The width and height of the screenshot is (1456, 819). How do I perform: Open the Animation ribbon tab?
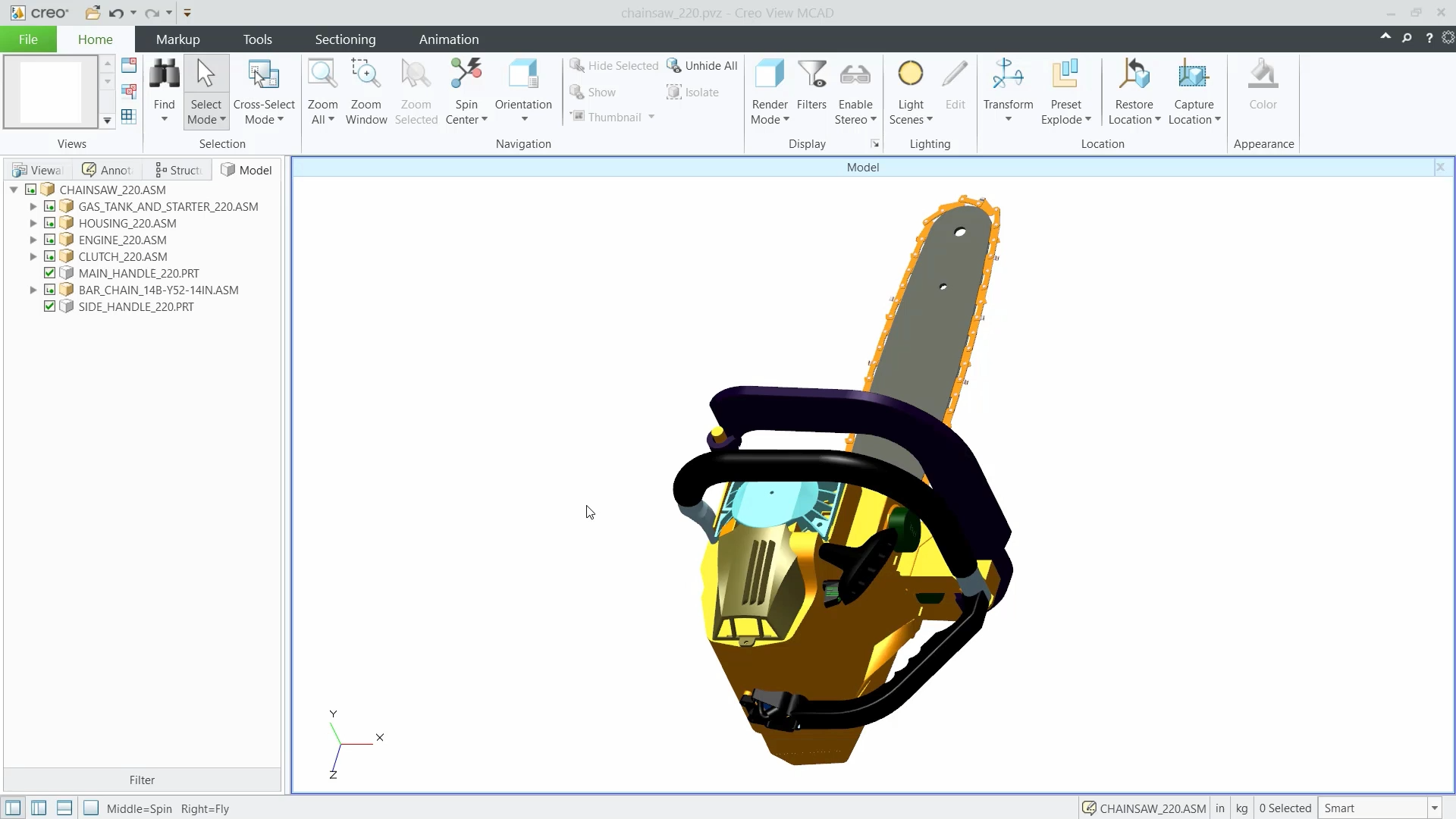449,39
